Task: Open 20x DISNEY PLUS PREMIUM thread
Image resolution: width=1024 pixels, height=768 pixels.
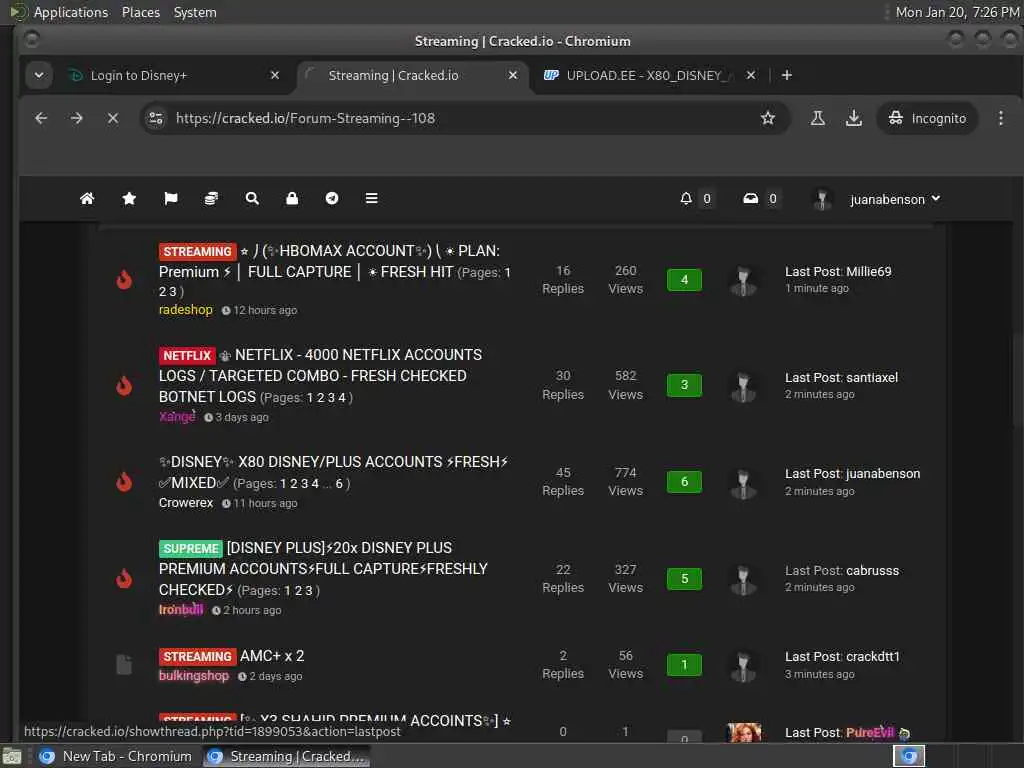Action: 323,568
